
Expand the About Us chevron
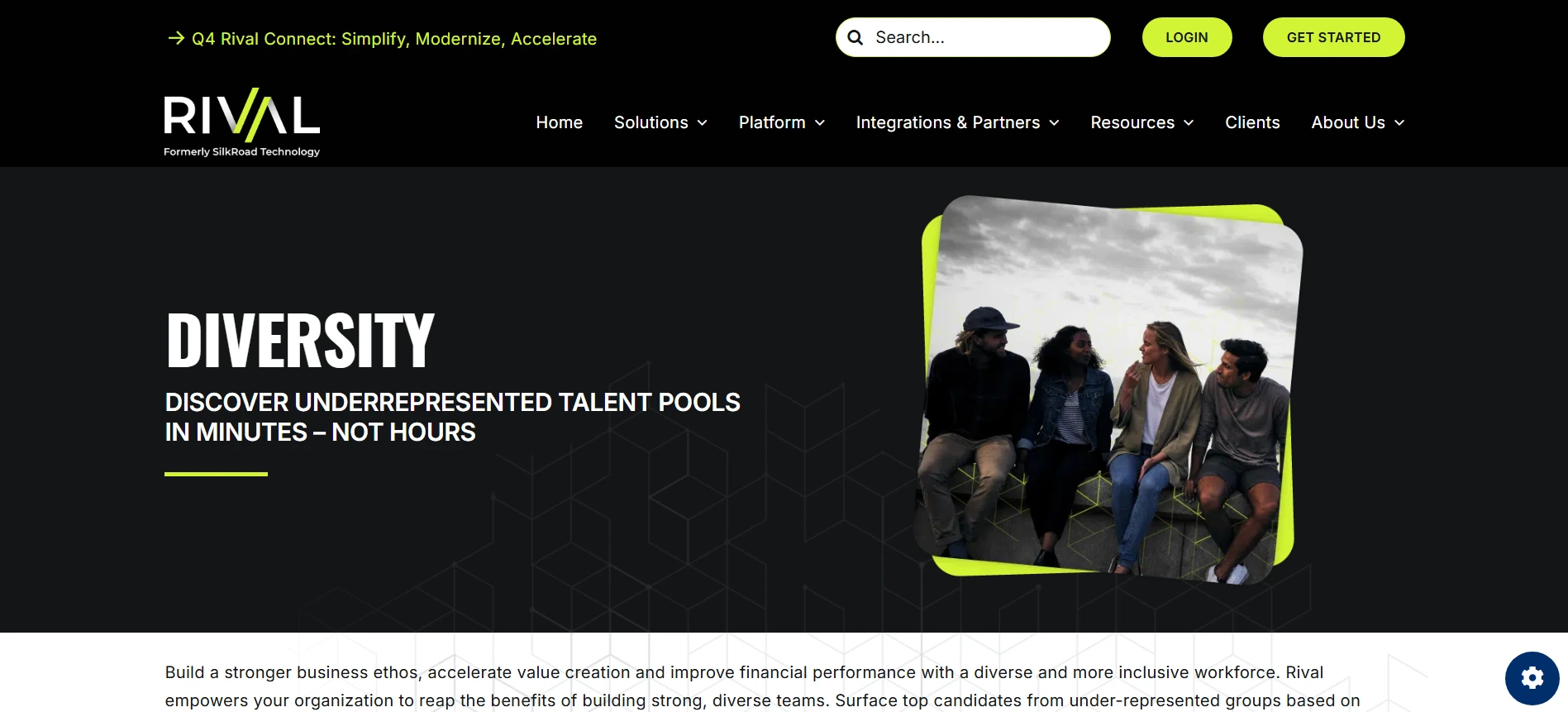(1399, 123)
